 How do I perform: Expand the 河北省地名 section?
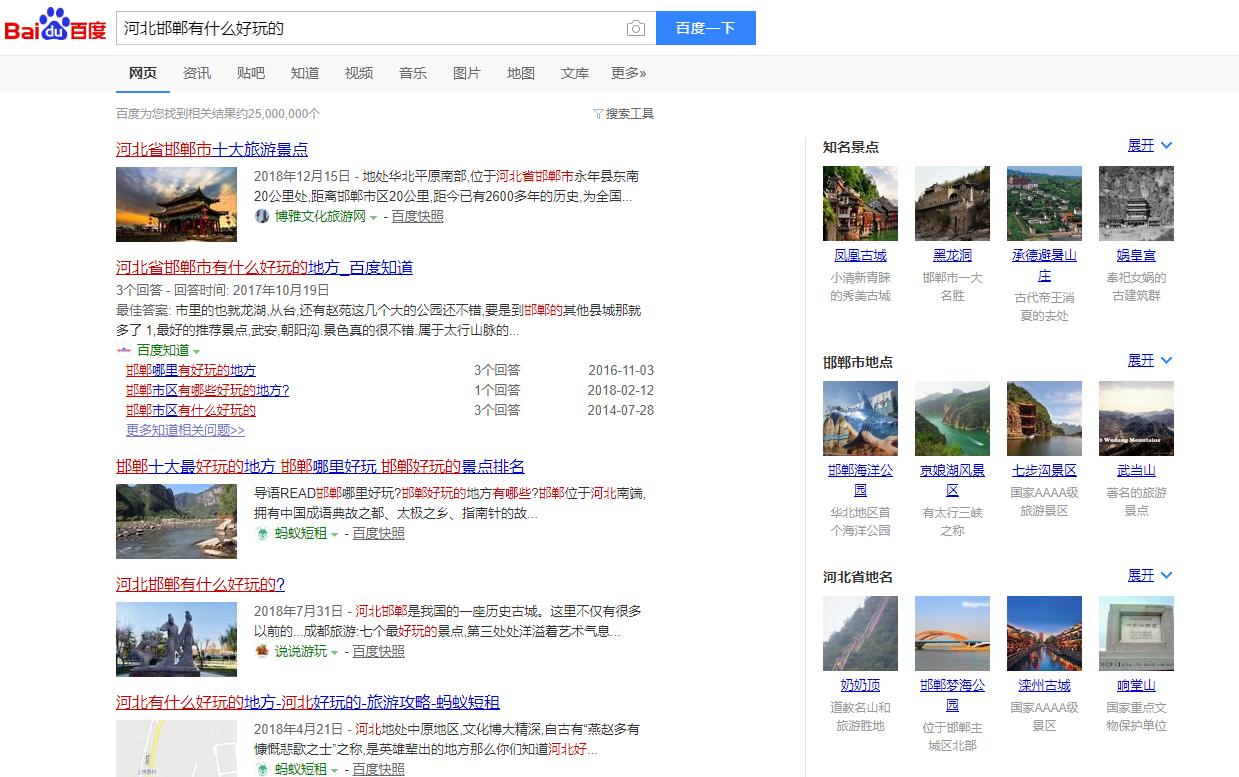[x=1143, y=575]
